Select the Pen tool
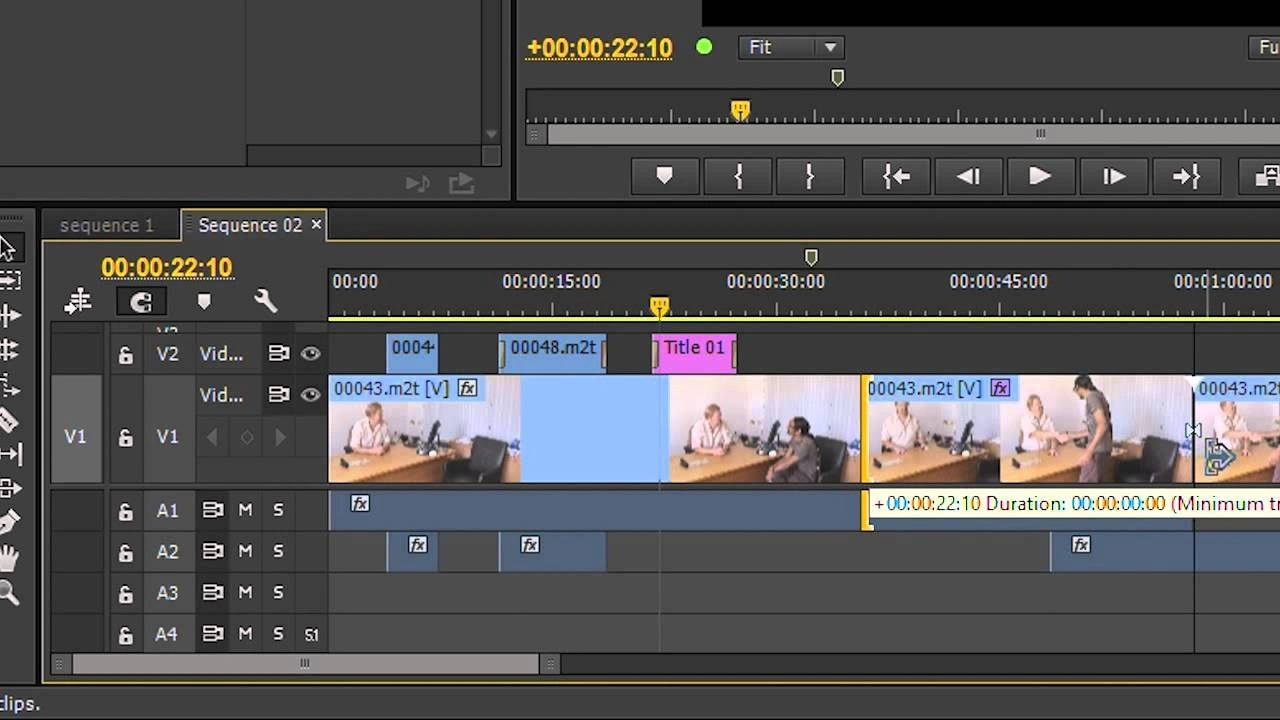Screen dimensions: 1280x720 (x=8, y=523)
